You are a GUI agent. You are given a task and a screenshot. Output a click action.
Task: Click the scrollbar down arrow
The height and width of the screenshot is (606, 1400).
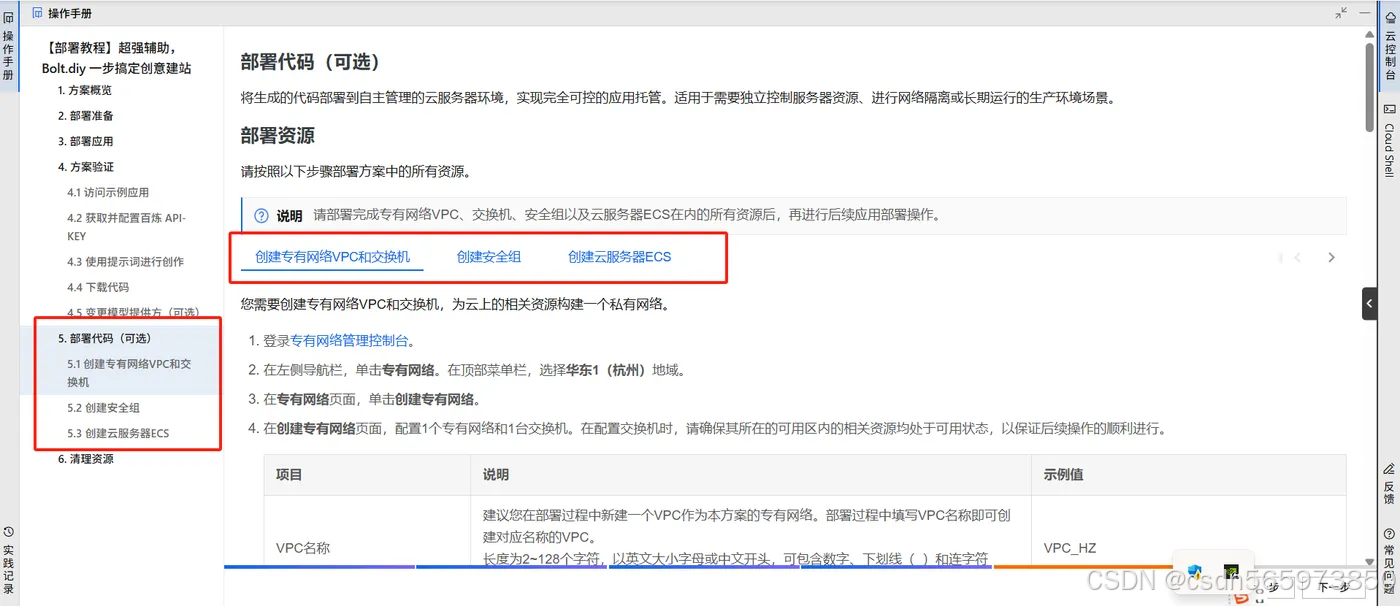click(1369, 563)
